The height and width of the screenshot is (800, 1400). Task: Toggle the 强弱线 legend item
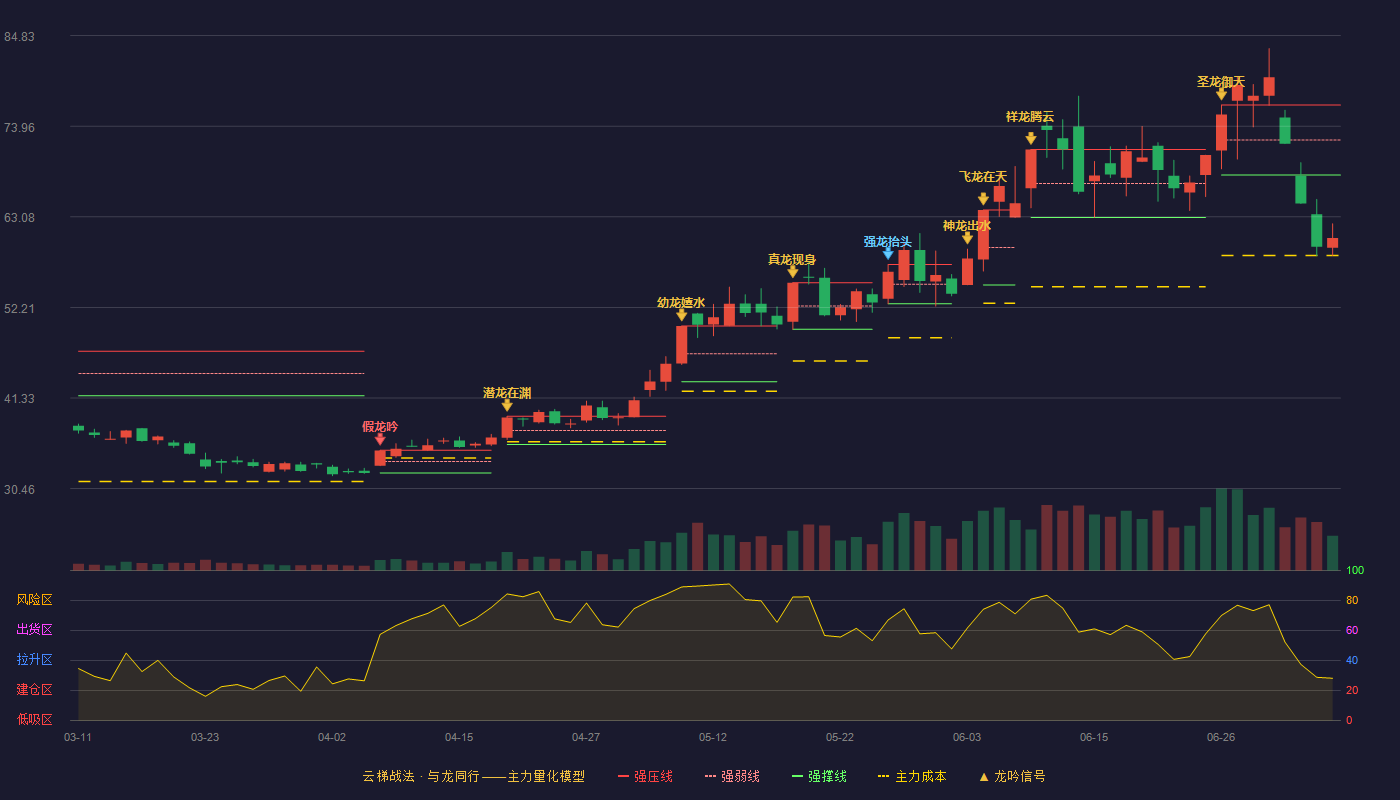(x=732, y=776)
